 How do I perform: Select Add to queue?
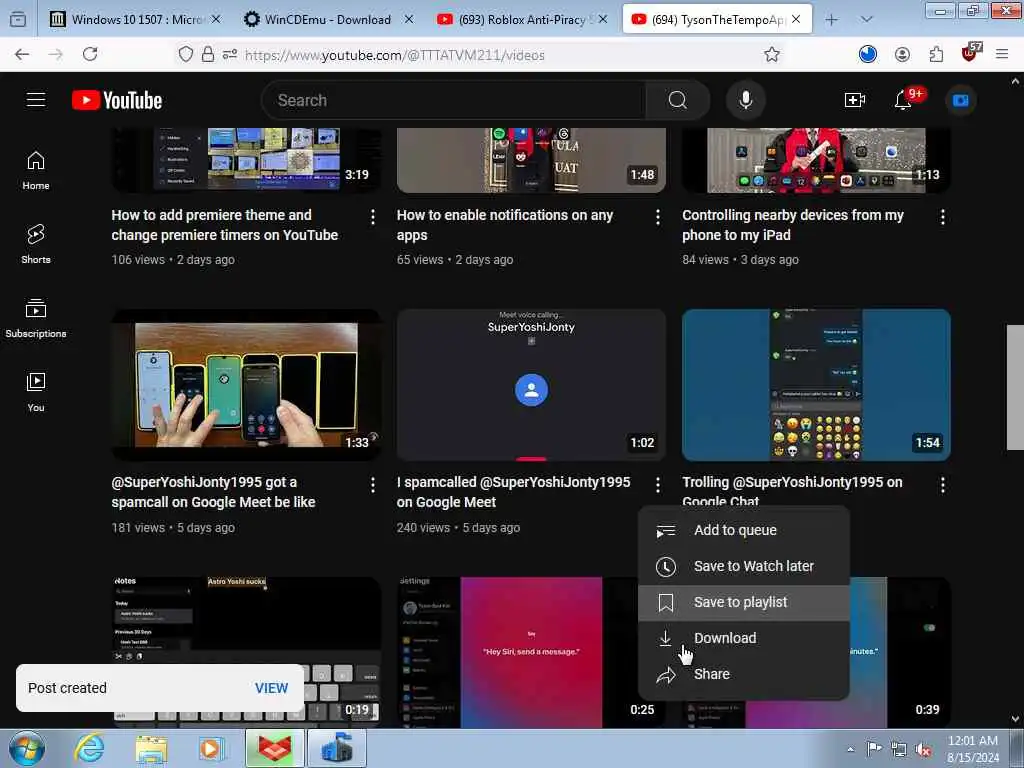[x=744, y=530]
